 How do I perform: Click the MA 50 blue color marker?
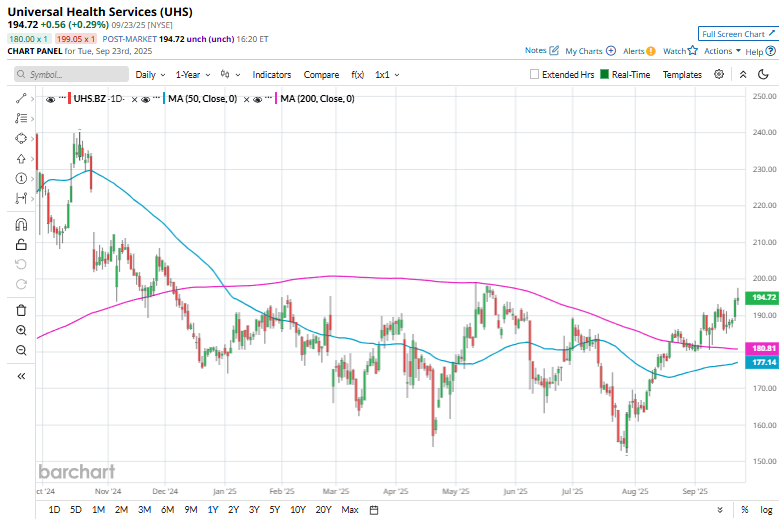click(x=164, y=98)
